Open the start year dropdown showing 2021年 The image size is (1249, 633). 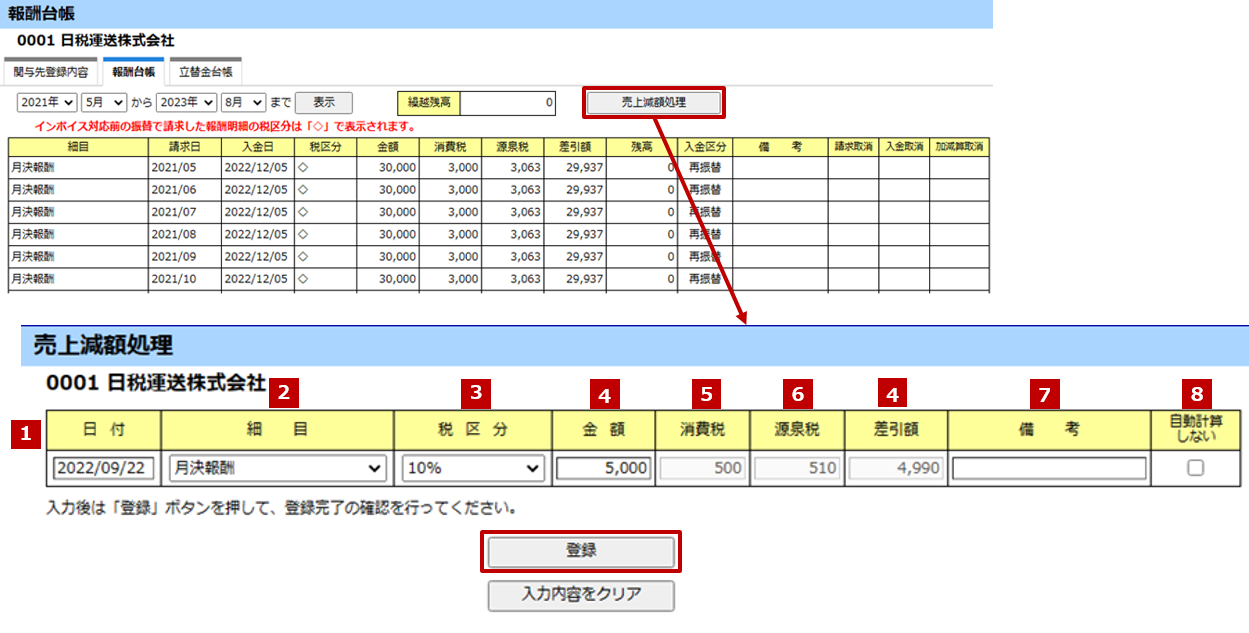coord(47,102)
